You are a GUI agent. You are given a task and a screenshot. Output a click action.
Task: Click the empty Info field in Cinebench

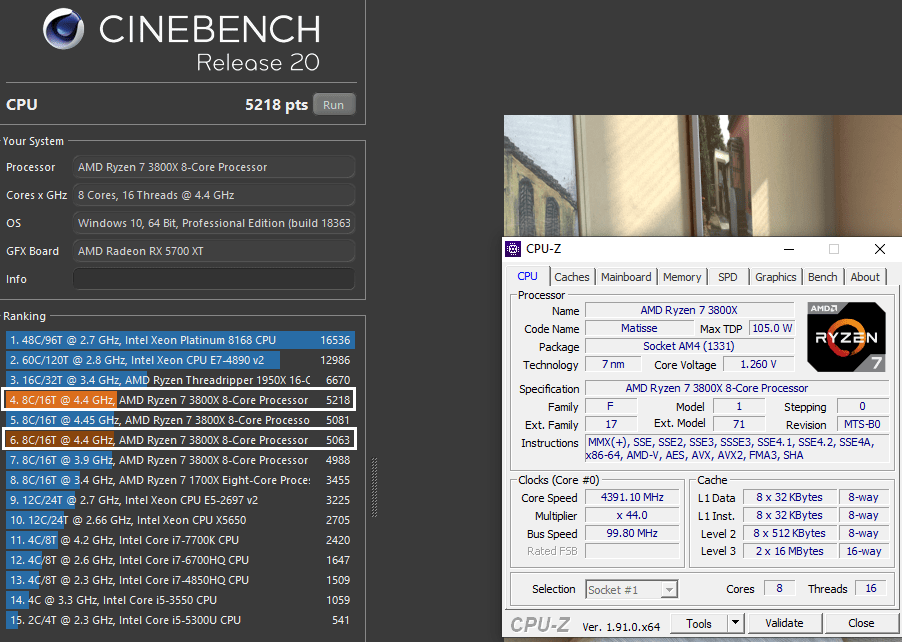click(x=213, y=279)
